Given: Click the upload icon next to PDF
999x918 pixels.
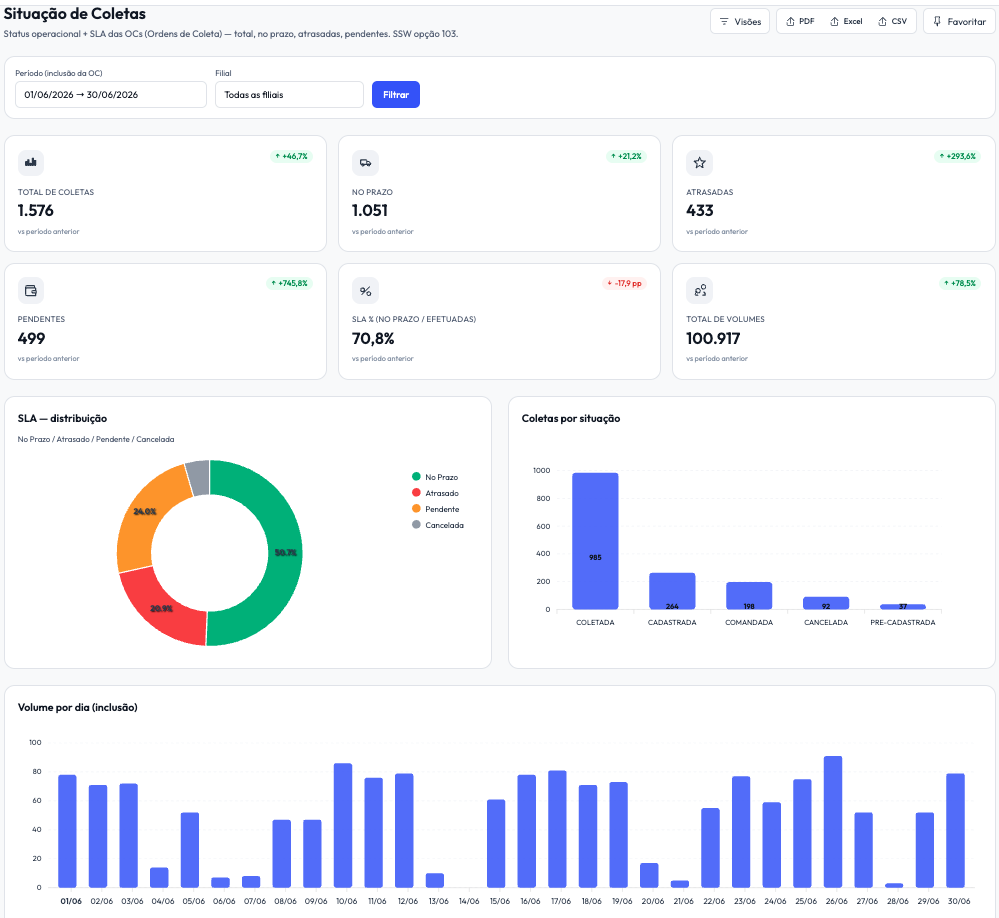Looking at the screenshot, I should pos(790,22).
